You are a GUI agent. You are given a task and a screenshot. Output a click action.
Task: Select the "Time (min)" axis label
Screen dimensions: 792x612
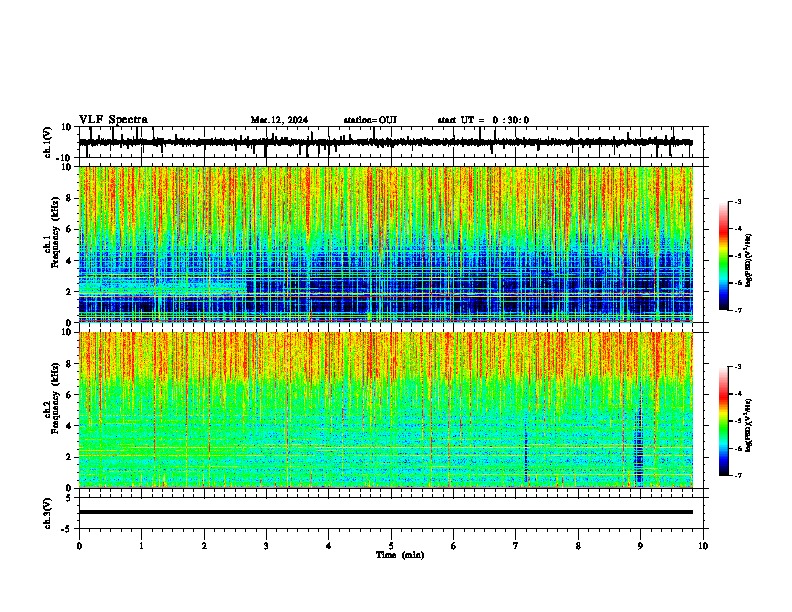click(x=400, y=555)
